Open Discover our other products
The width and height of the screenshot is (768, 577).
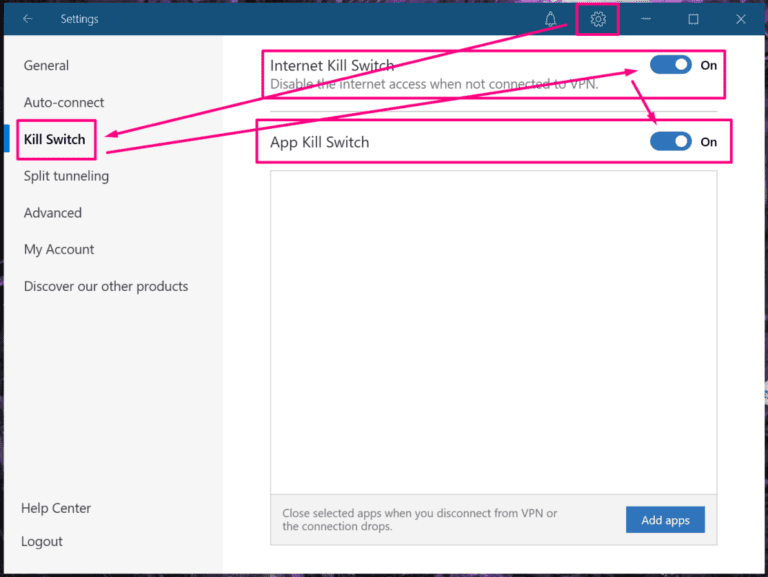pyautogui.click(x=106, y=286)
